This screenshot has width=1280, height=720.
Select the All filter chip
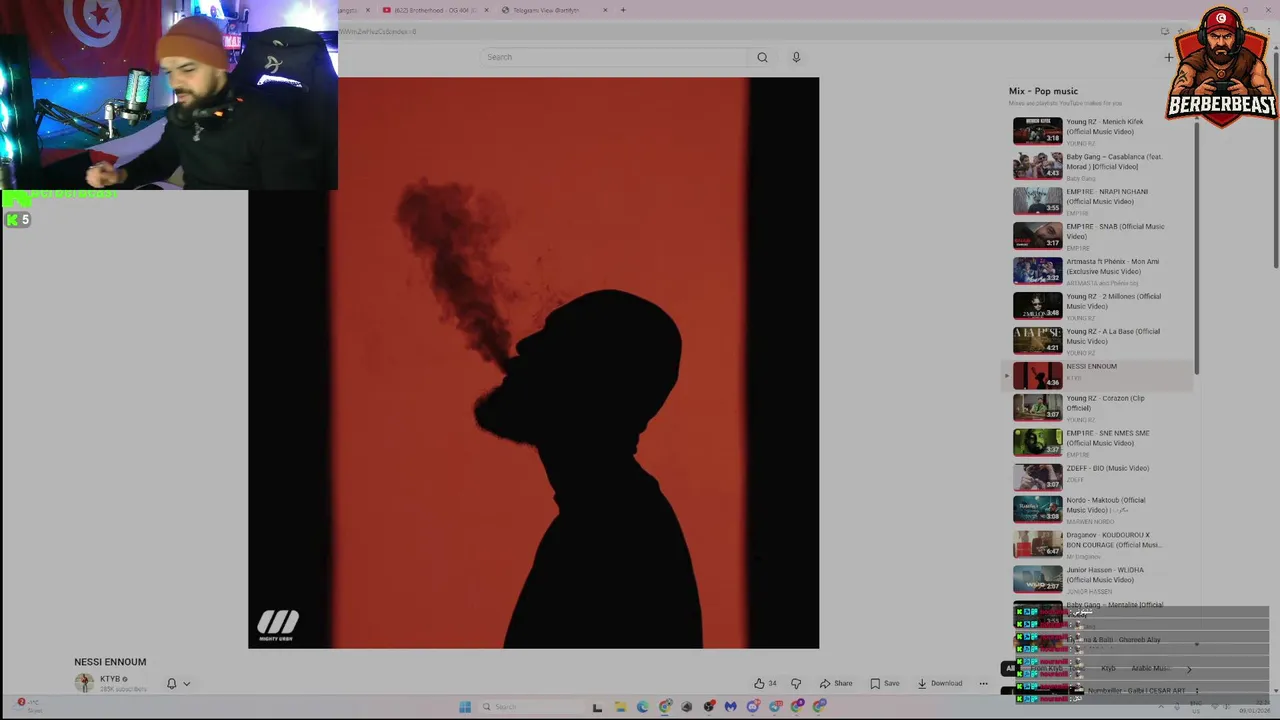(1010, 669)
